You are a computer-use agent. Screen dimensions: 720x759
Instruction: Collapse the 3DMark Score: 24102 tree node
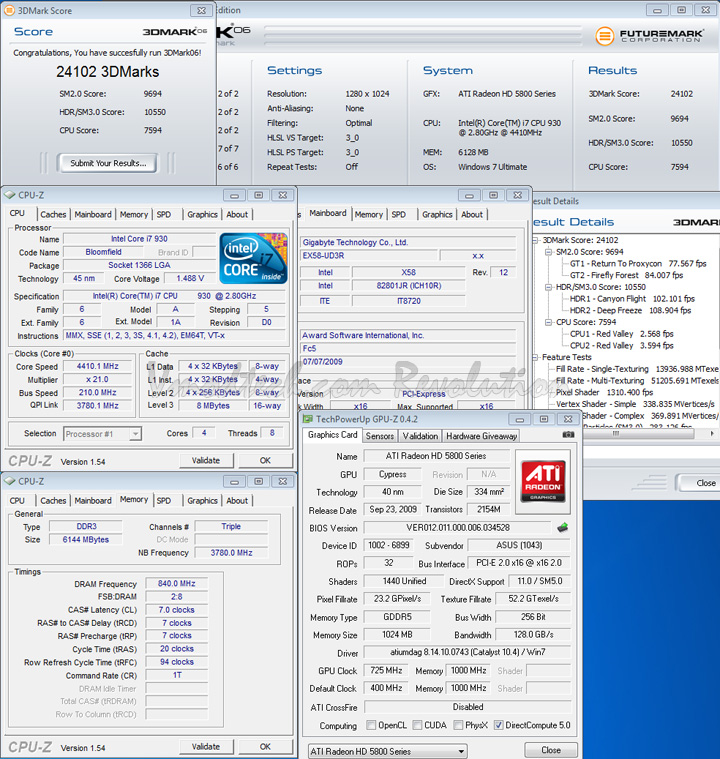coord(535,240)
